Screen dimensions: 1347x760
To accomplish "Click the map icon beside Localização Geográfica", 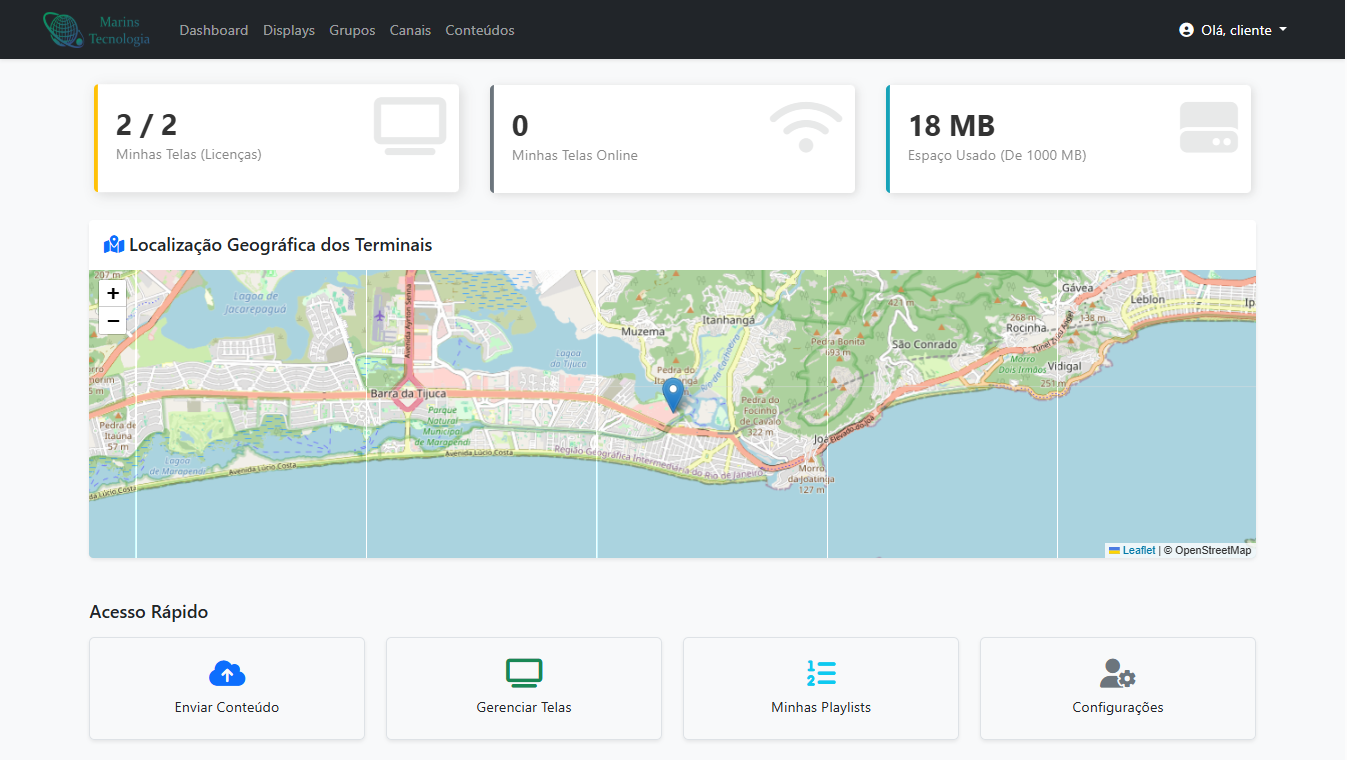I will click(x=114, y=245).
